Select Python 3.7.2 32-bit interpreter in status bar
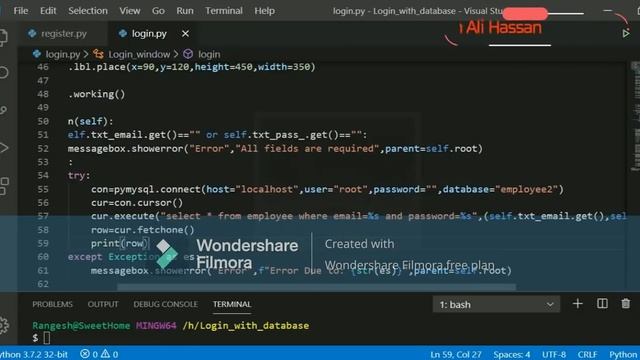Viewport: 640px width, 360px height. (34, 354)
